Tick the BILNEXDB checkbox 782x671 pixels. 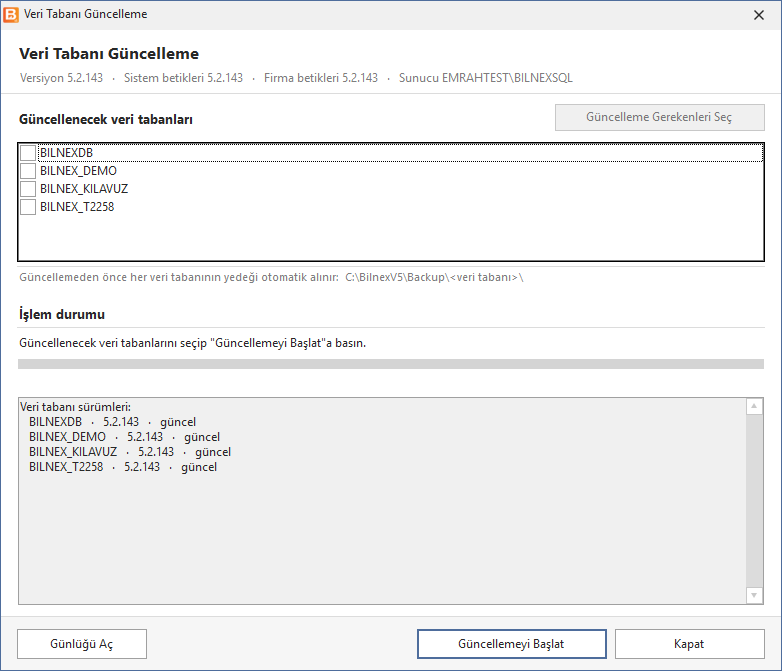(x=28, y=153)
